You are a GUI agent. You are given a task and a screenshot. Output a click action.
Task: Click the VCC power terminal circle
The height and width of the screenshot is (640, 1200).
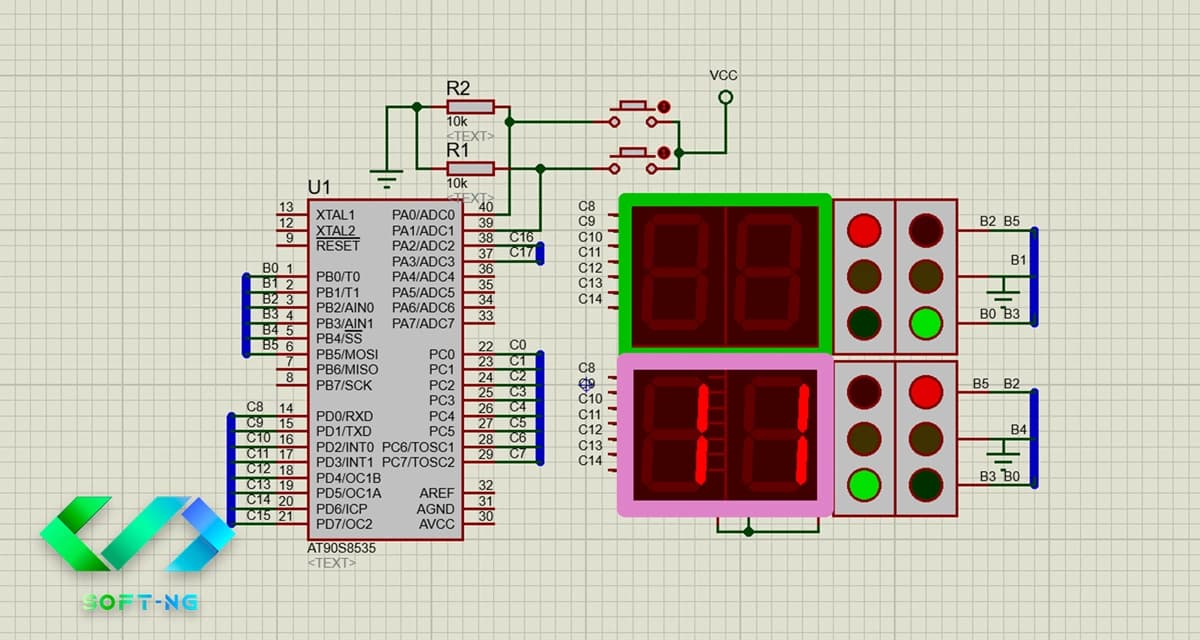pyautogui.click(x=725, y=97)
